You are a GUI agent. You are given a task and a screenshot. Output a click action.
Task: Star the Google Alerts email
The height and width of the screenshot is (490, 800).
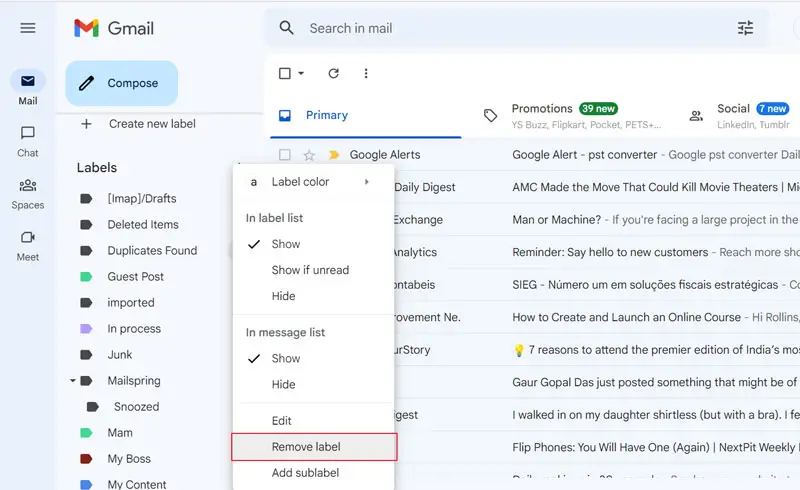[x=309, y=155]
